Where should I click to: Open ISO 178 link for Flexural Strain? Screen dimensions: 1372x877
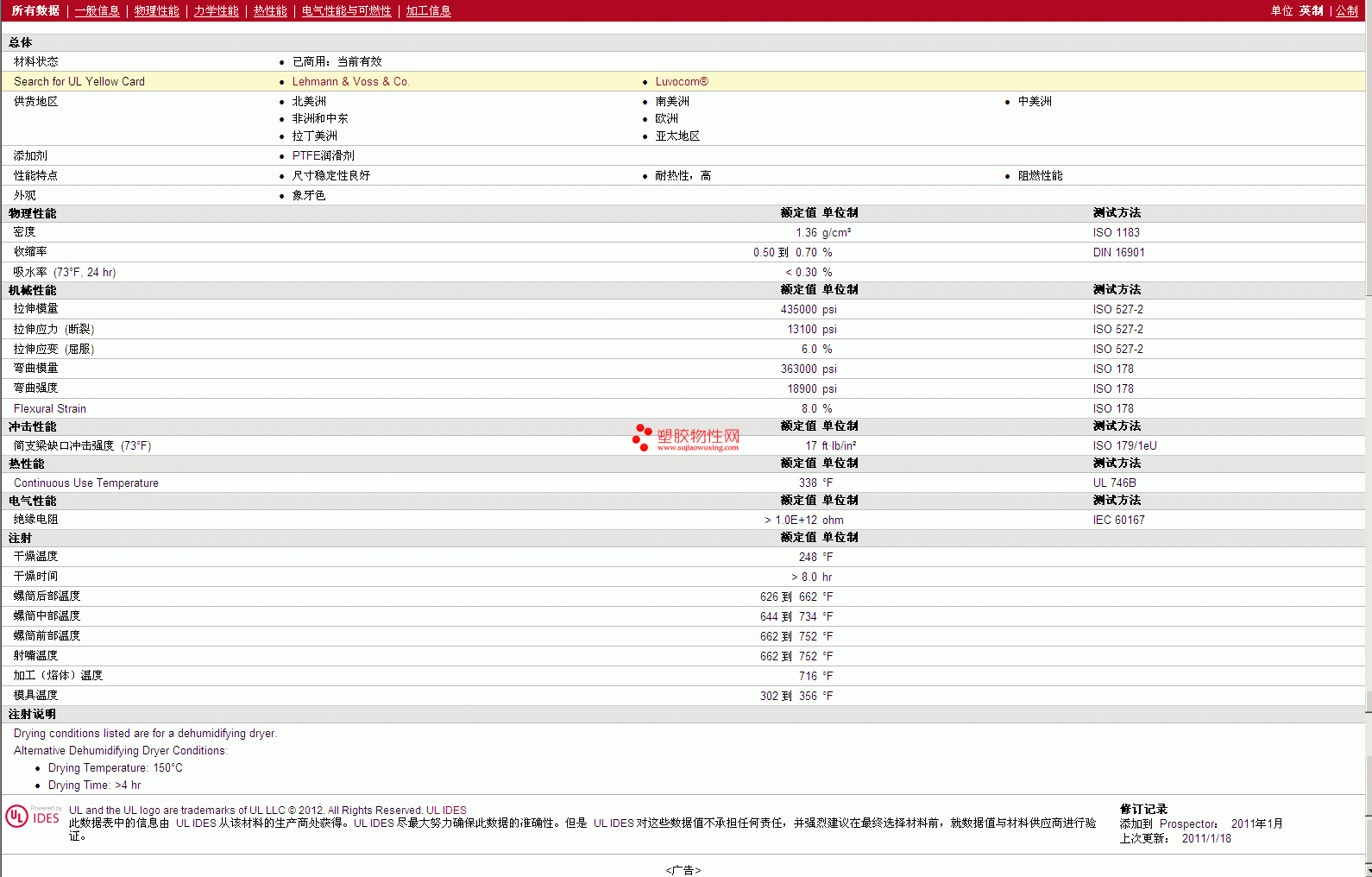1114,408
